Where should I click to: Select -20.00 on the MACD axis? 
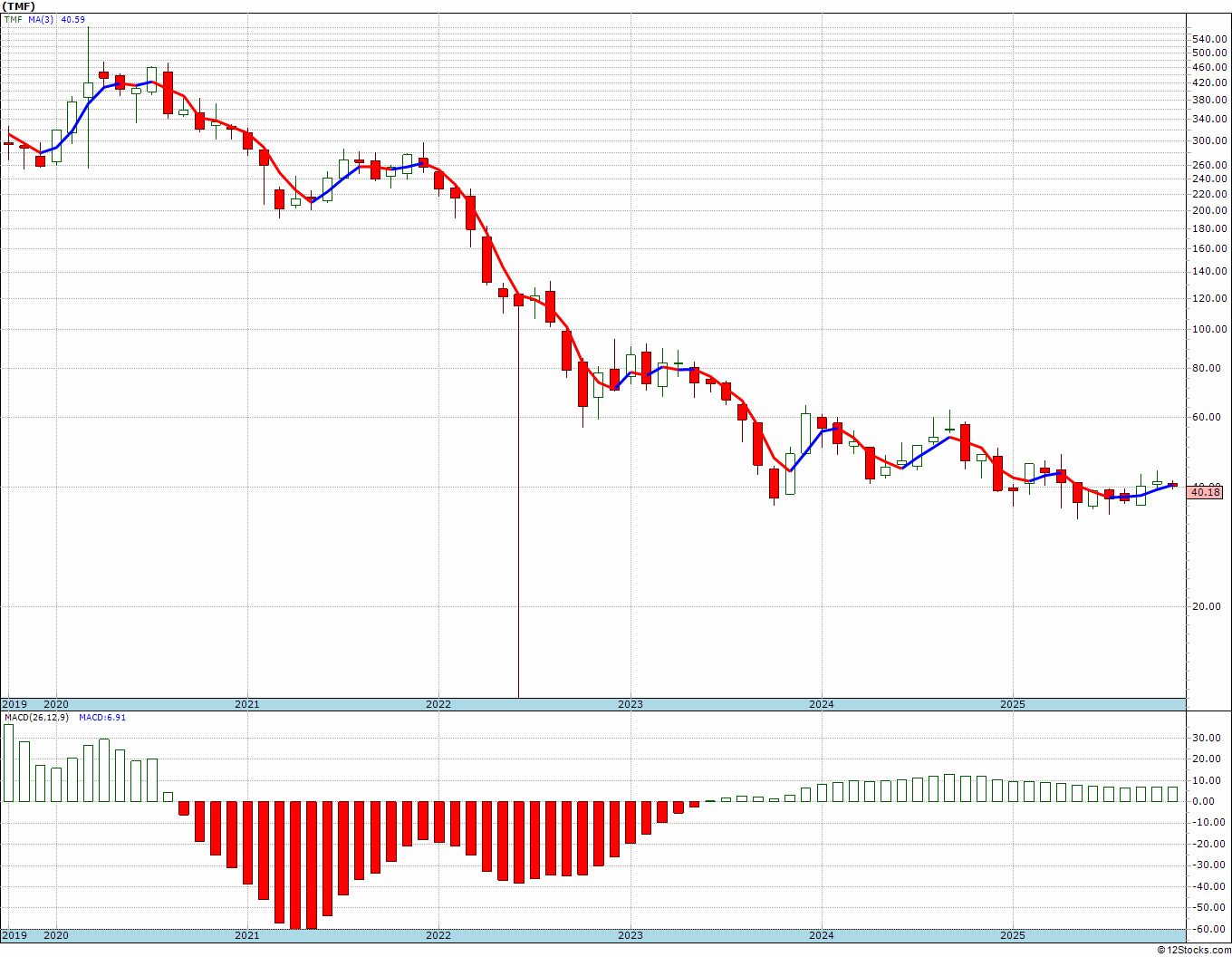[x=1211, y=844]
